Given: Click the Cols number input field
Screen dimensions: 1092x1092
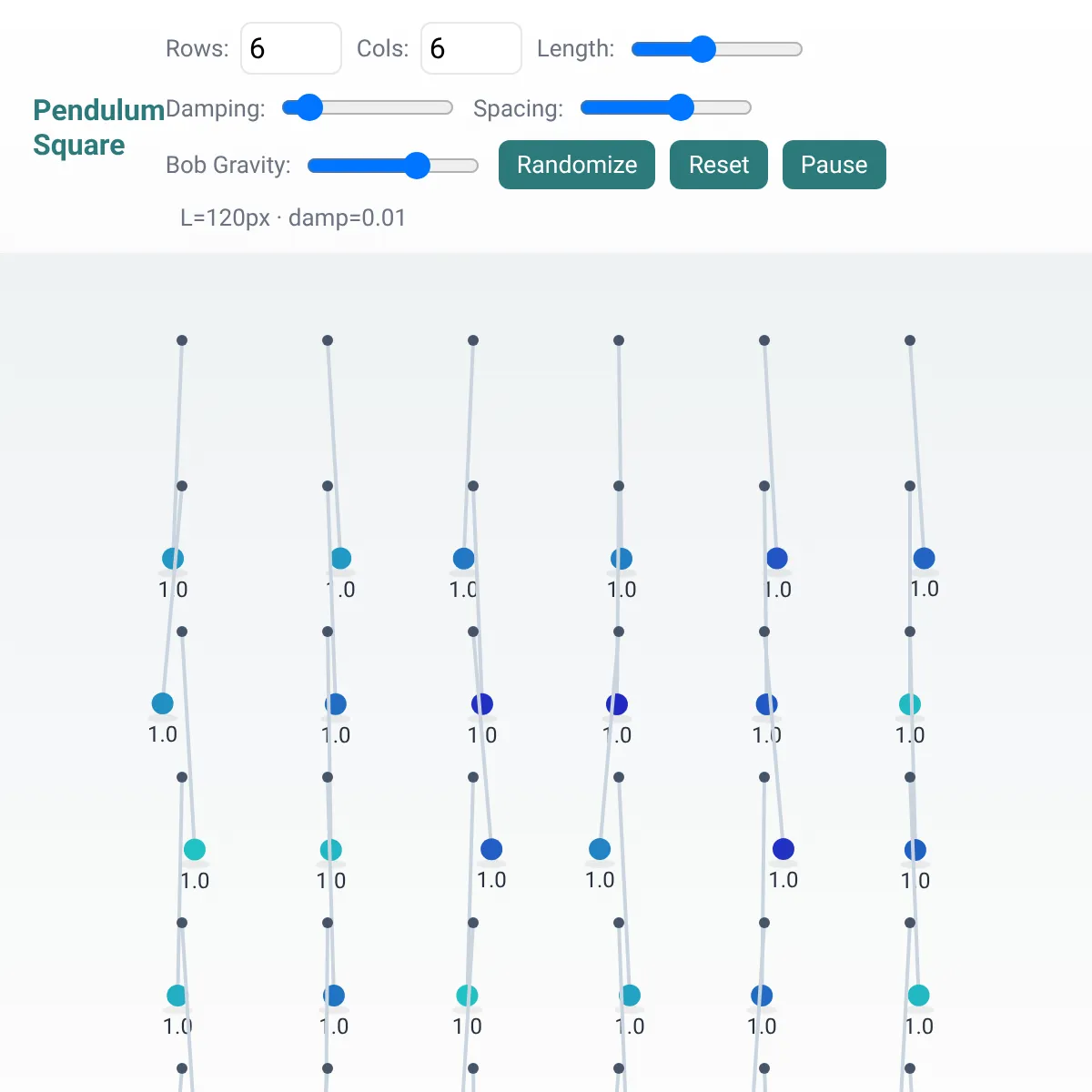Looking at the screenshot, I should (471, 48).
